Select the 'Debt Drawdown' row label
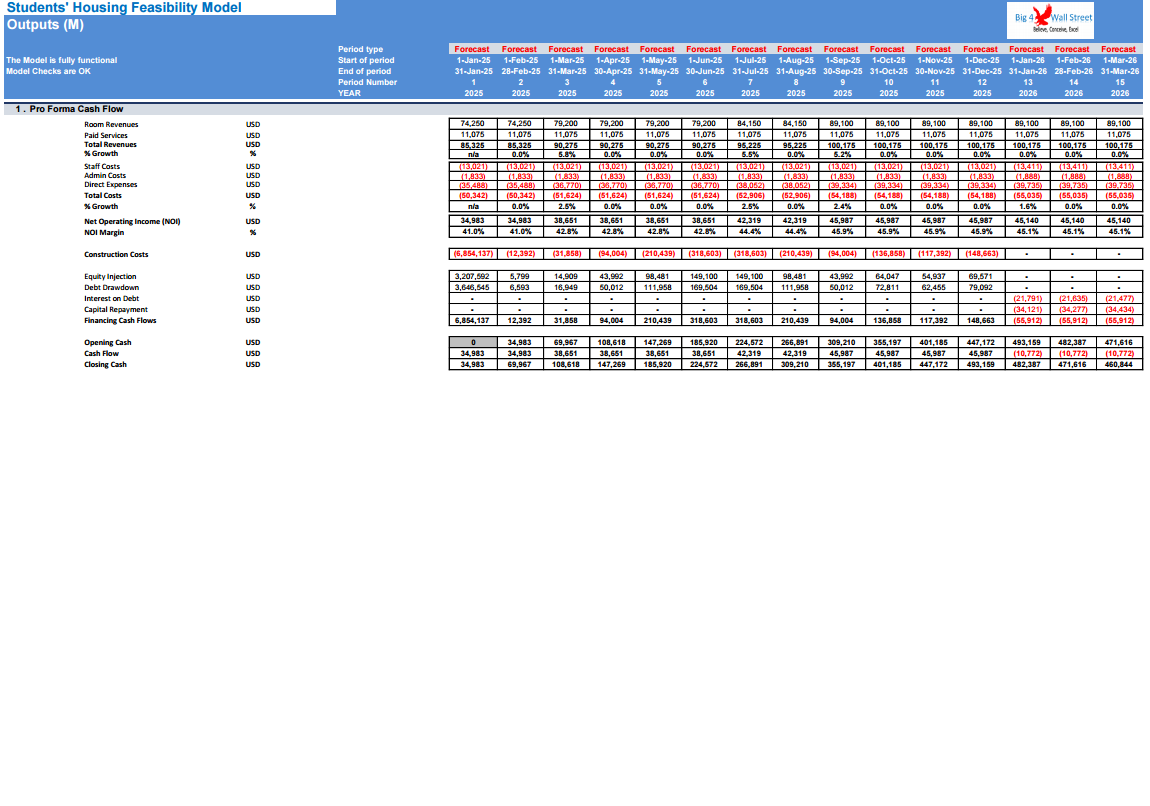Viewport: 1150px width, 806px height. coord(111,287)
